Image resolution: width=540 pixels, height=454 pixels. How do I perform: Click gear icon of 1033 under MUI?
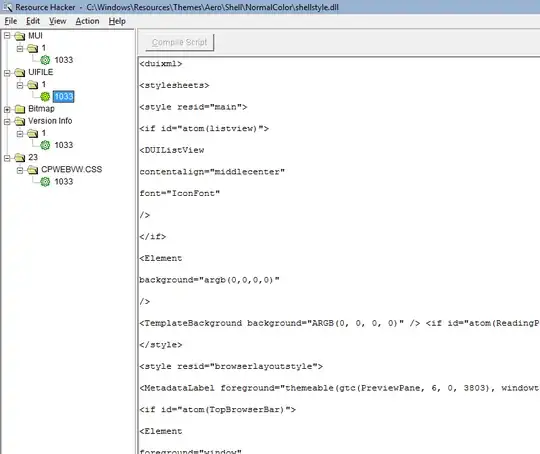pyautogui.click(x=45, y=60)
